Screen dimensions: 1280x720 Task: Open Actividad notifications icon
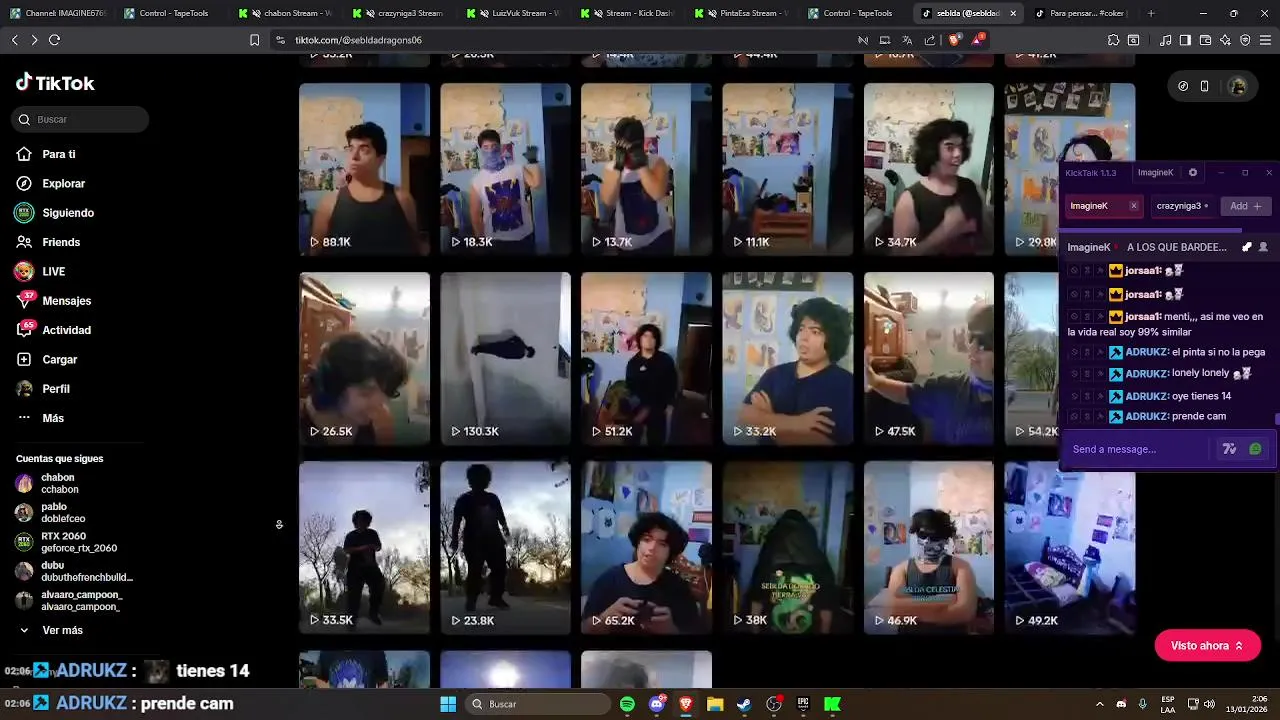[x=24, y=329]
